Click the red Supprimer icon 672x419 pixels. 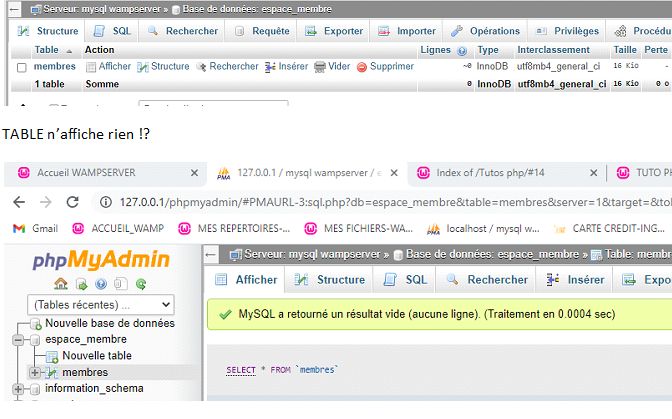362,67
